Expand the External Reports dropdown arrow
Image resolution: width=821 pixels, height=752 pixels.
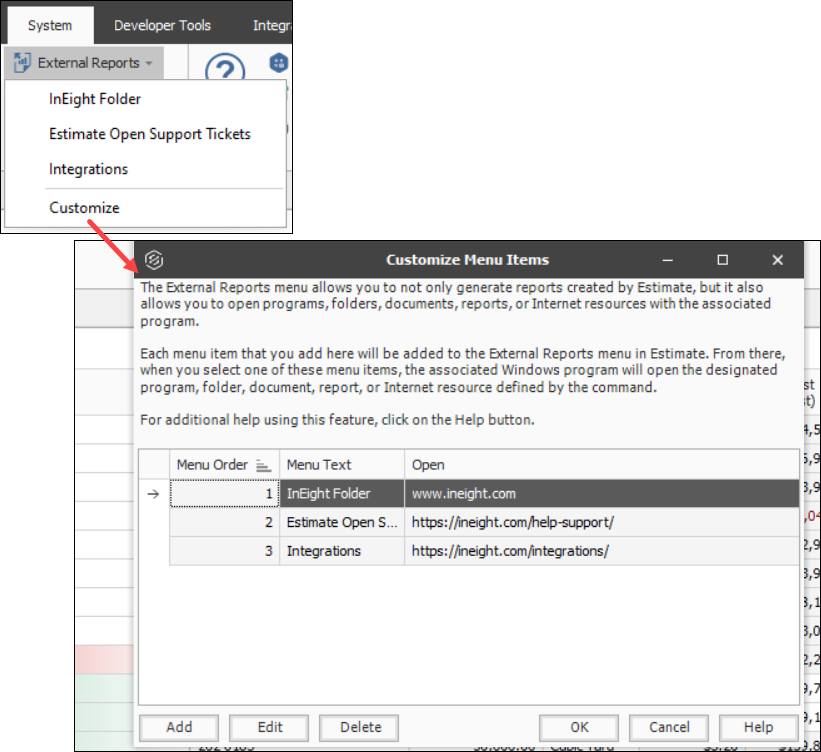click(x=150, y=64)
